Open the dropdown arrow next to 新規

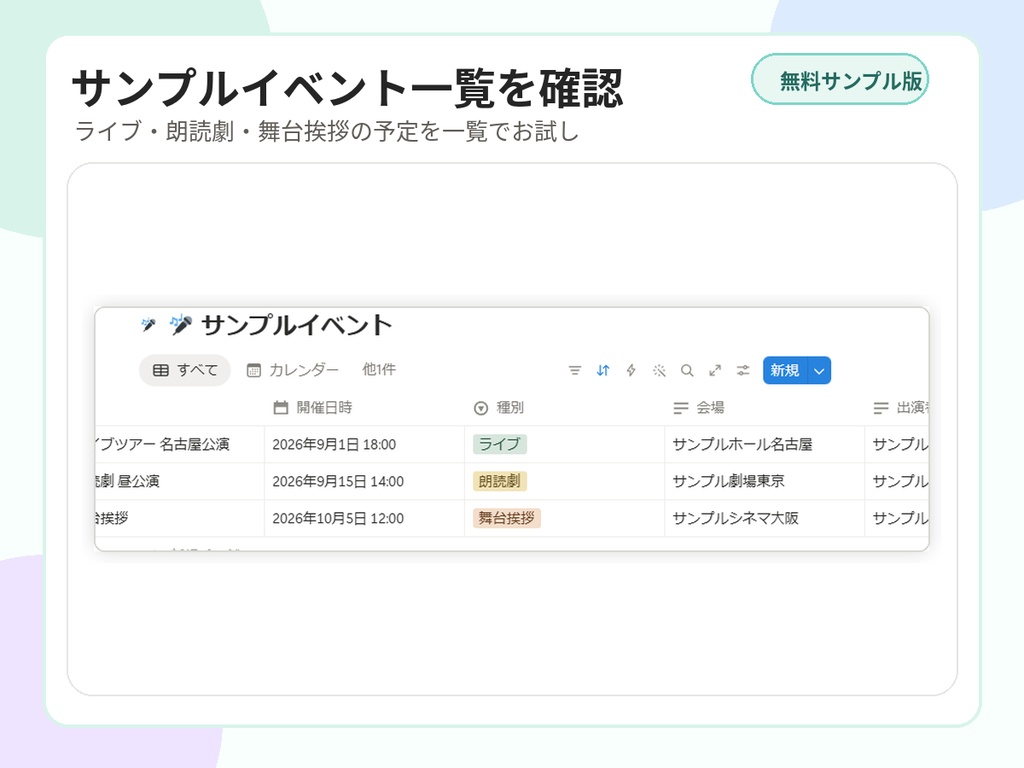coord(819,370)
